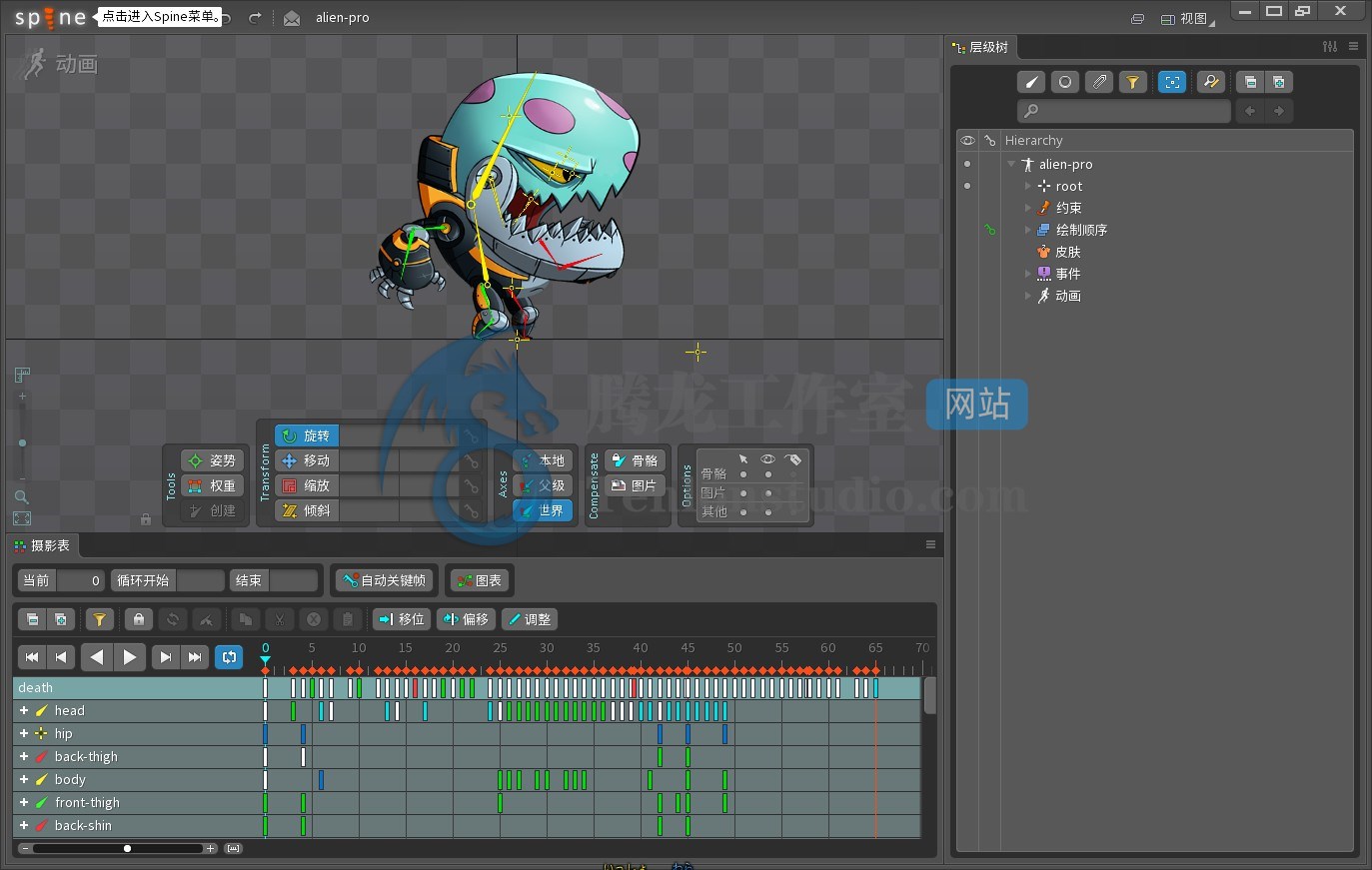The width and height of the screenshot is (1372, 870).
Task: Step to previous keyframe
Action: coord(61,656)
